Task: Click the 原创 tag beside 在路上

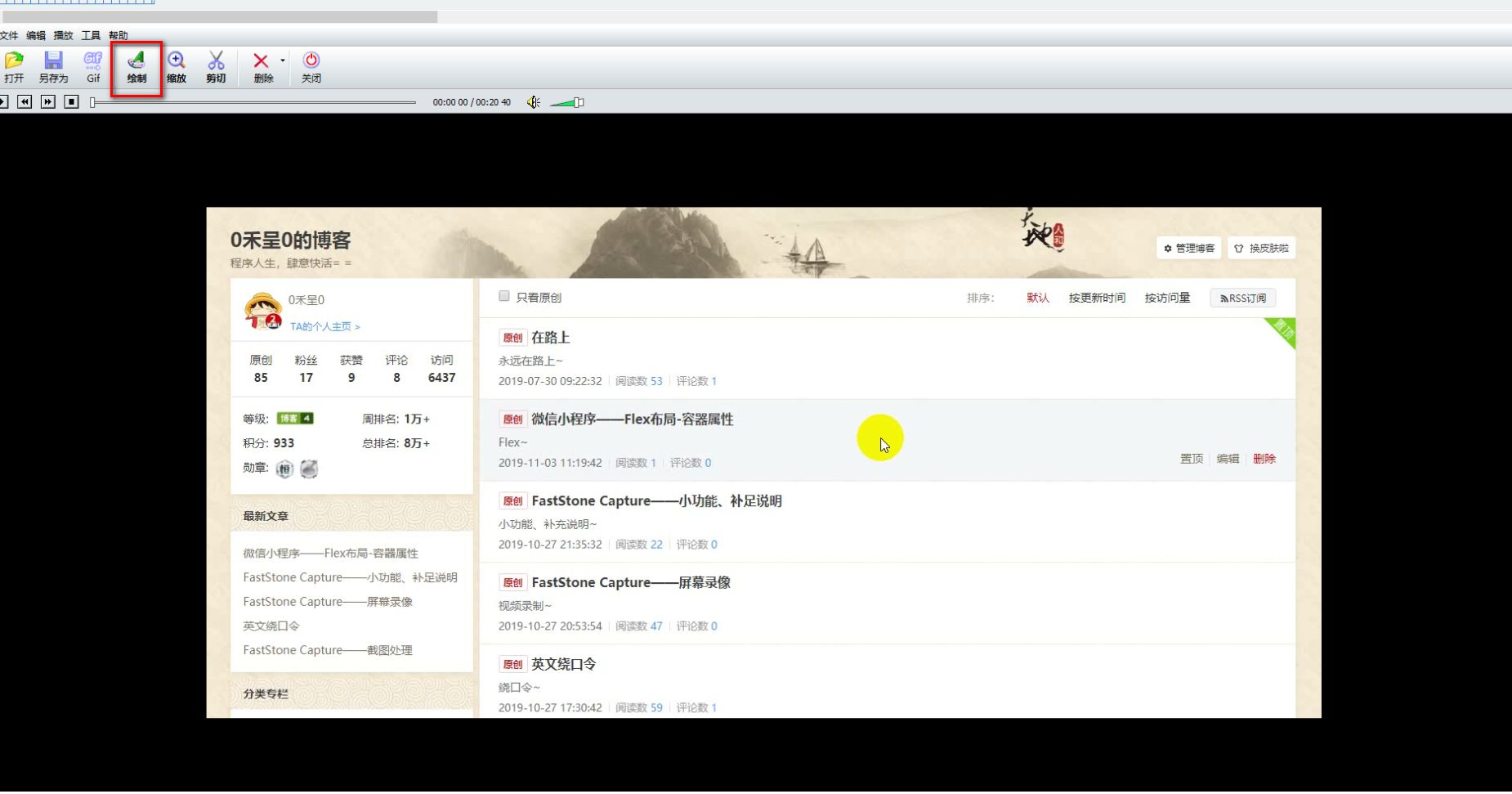Action: 512,338
